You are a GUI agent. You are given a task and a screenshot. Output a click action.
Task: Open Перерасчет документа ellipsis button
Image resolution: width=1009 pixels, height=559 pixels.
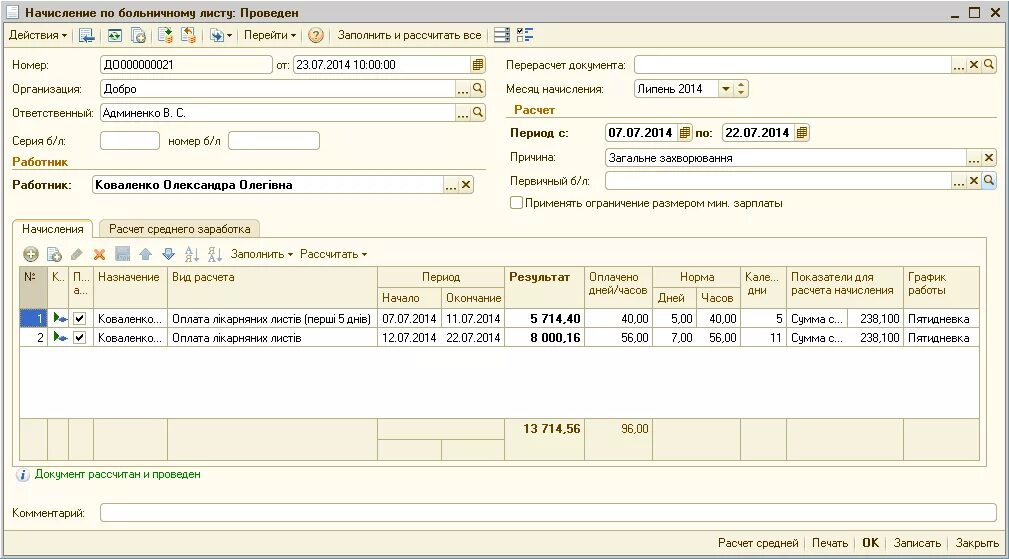[959, 64]
